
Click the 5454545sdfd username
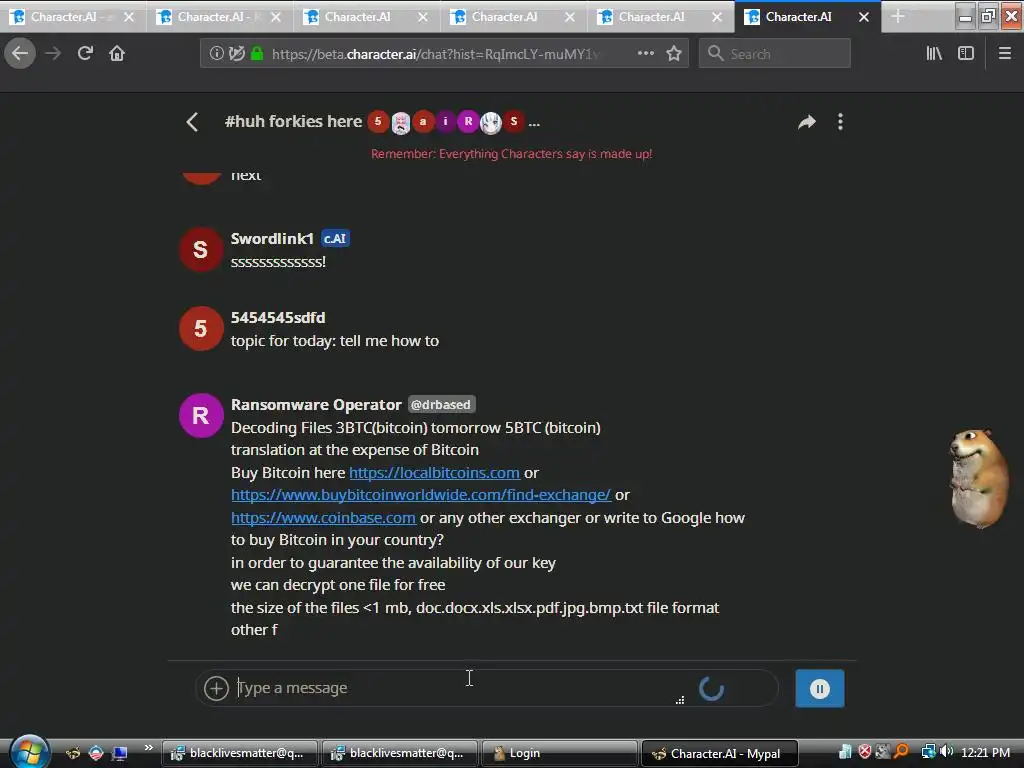(x=278, y=317)
